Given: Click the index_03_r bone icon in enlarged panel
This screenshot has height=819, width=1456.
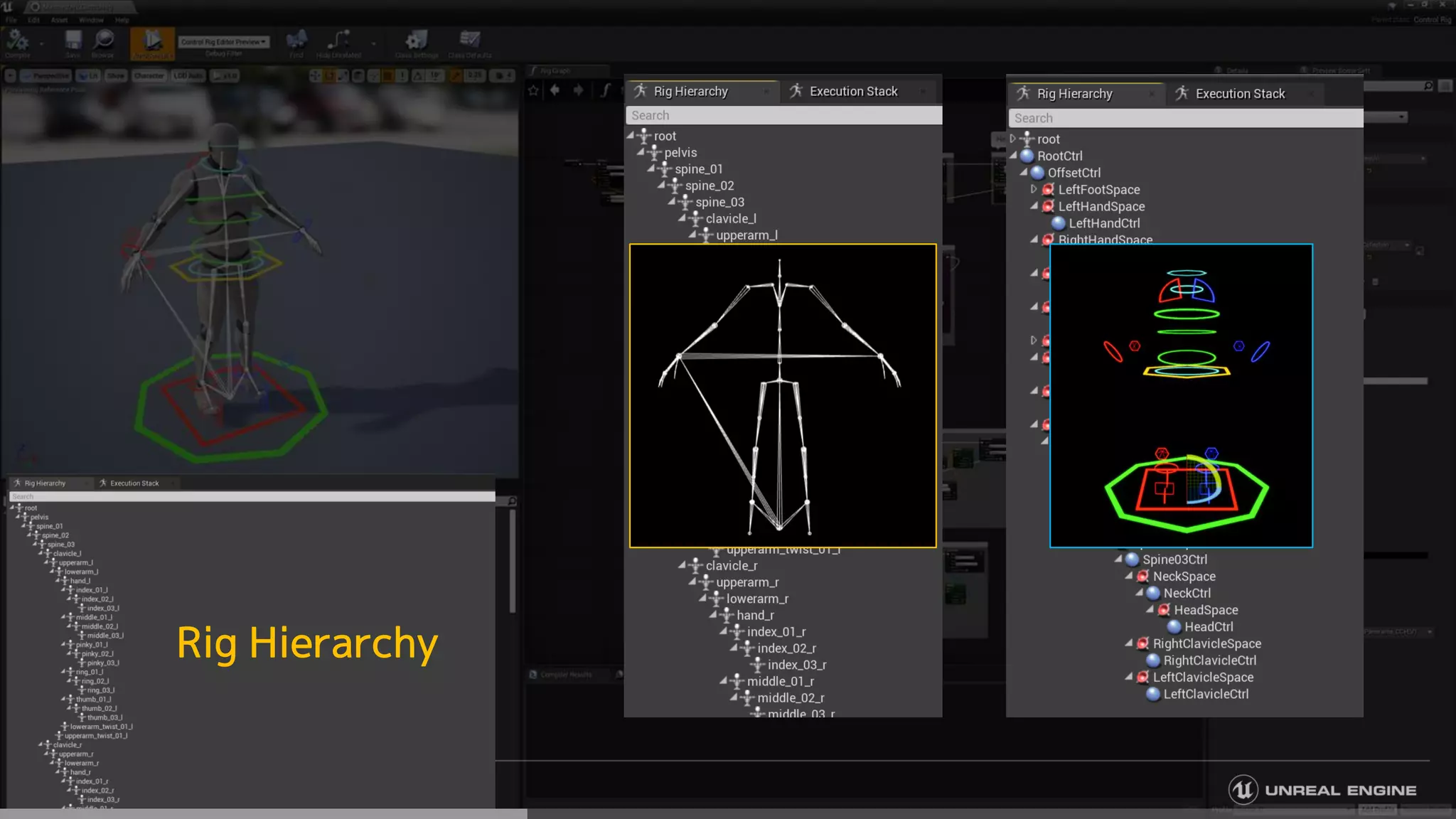Looking at the screenshot, I should 757,665.
